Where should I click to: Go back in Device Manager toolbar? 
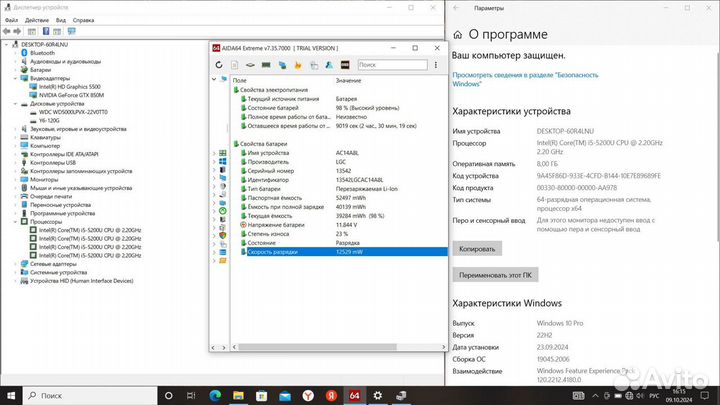(6, 31)
